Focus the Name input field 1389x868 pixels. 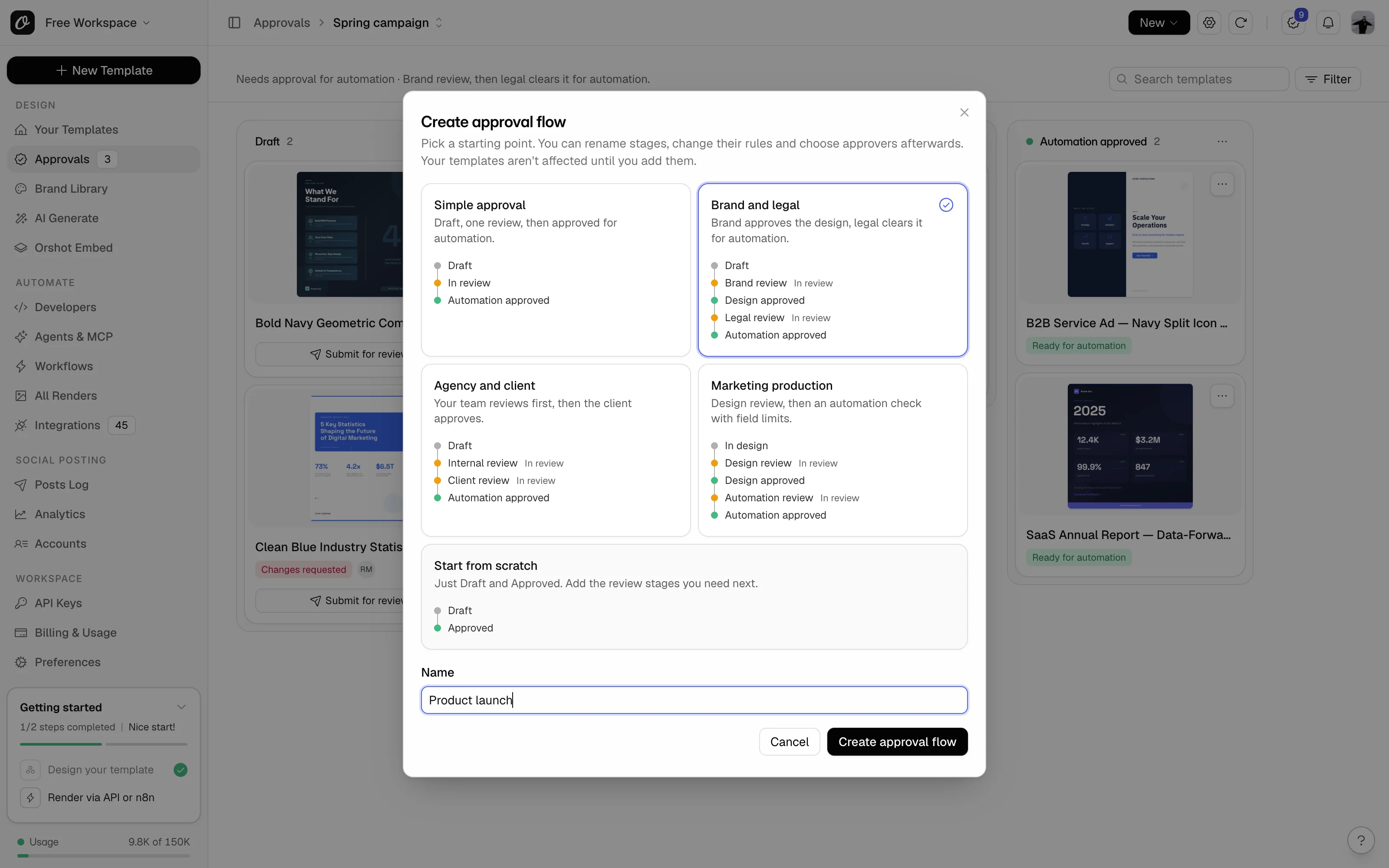(694, 700)
